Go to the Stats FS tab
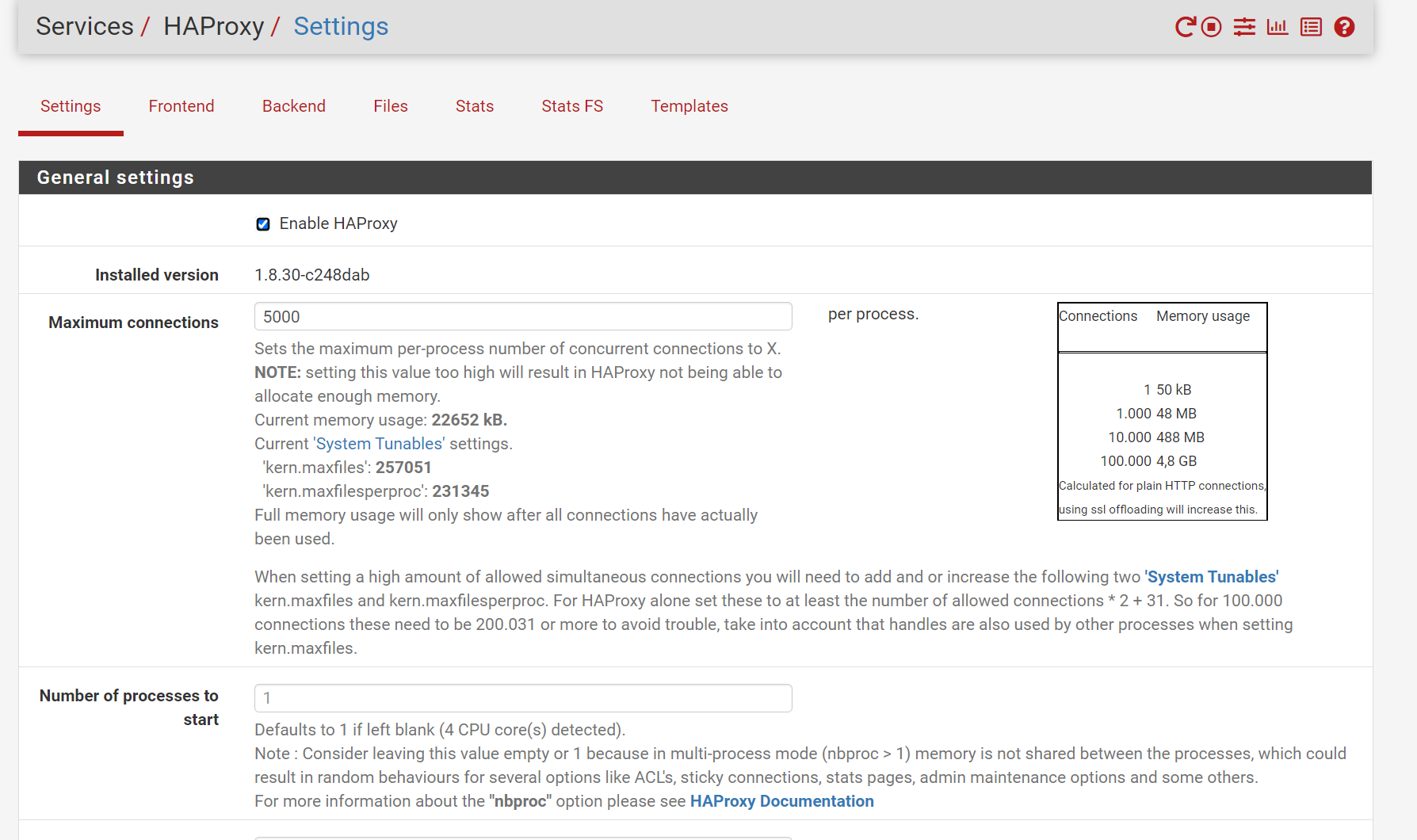The image size is (1417, 840). (572, 106)
